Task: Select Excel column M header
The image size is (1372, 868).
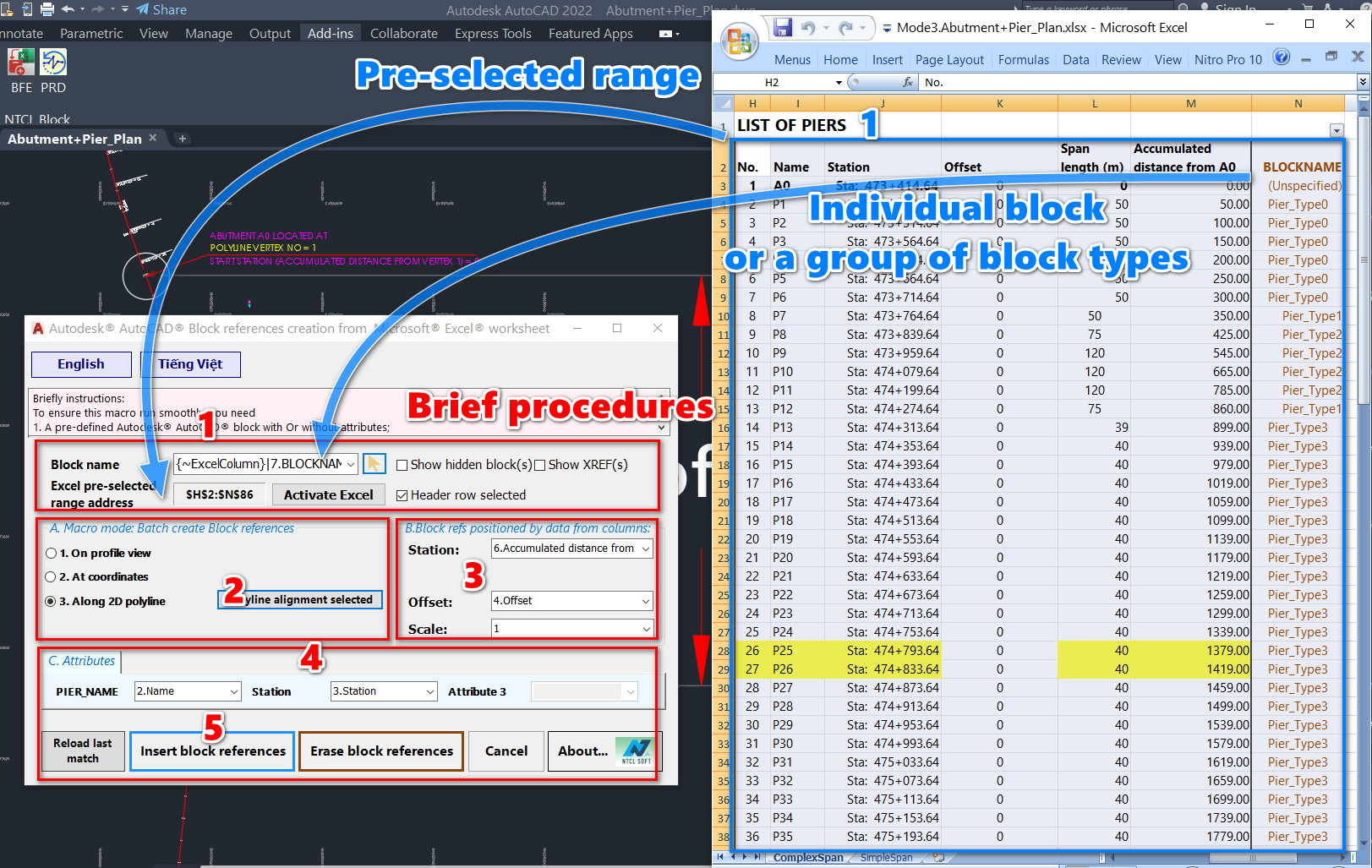Action: 1190,103
